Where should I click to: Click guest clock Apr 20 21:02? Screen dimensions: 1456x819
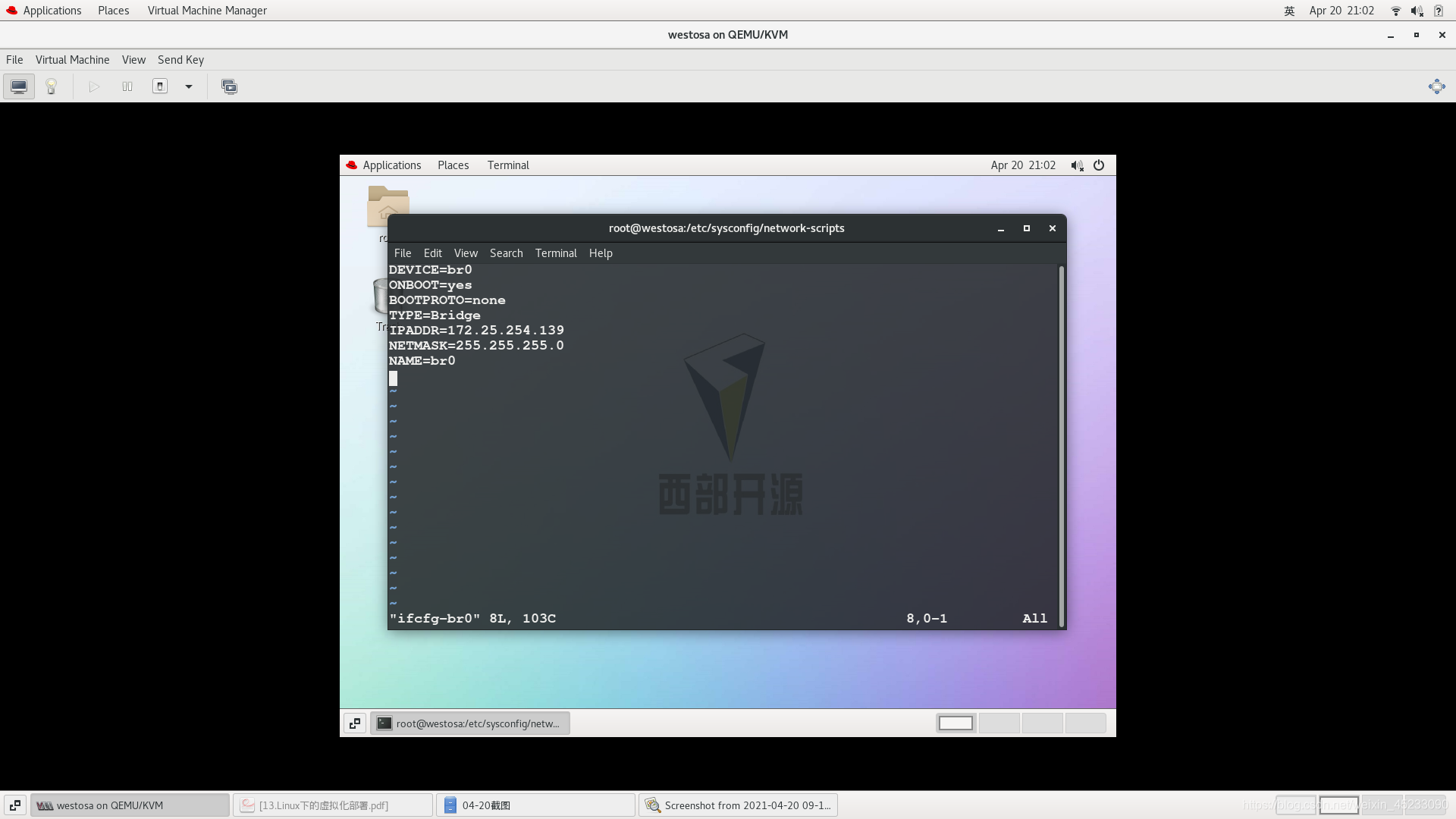(x=1023, y=165)
